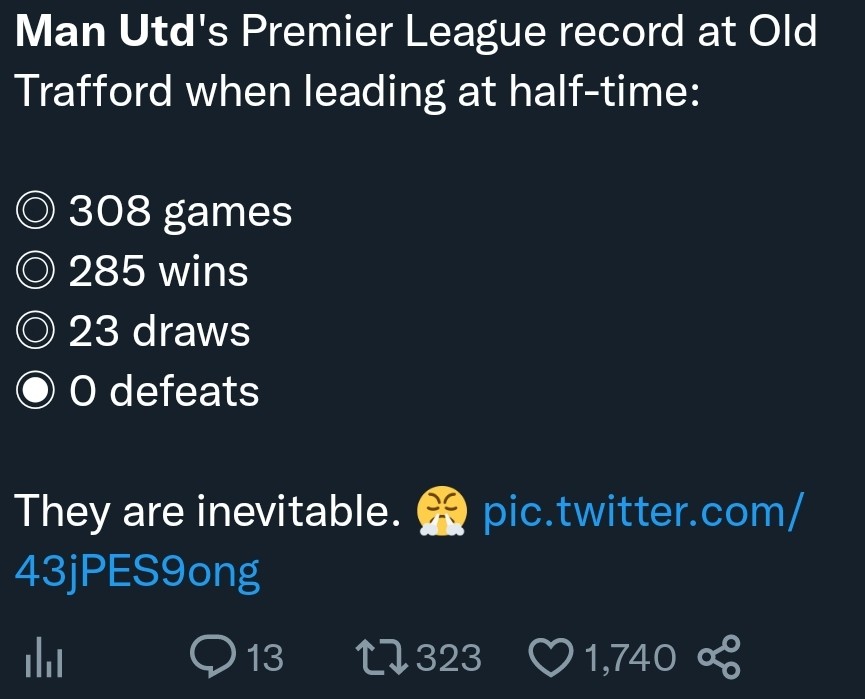Click the '308 games' text
Image resolution: width=865 pixels, height=699 pixels.
pyautogui.click(x=180, y=211)
